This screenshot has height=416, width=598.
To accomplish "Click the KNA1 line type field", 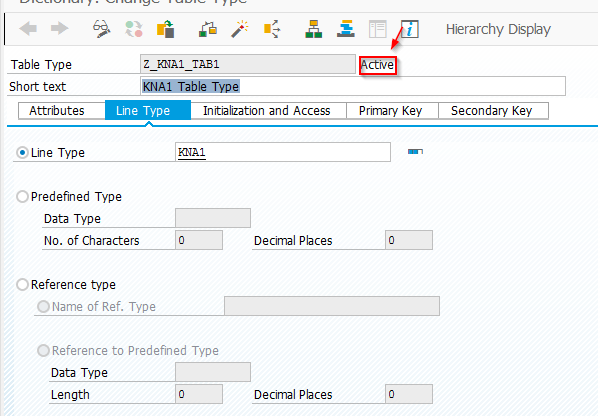I will tap(283, 152).
